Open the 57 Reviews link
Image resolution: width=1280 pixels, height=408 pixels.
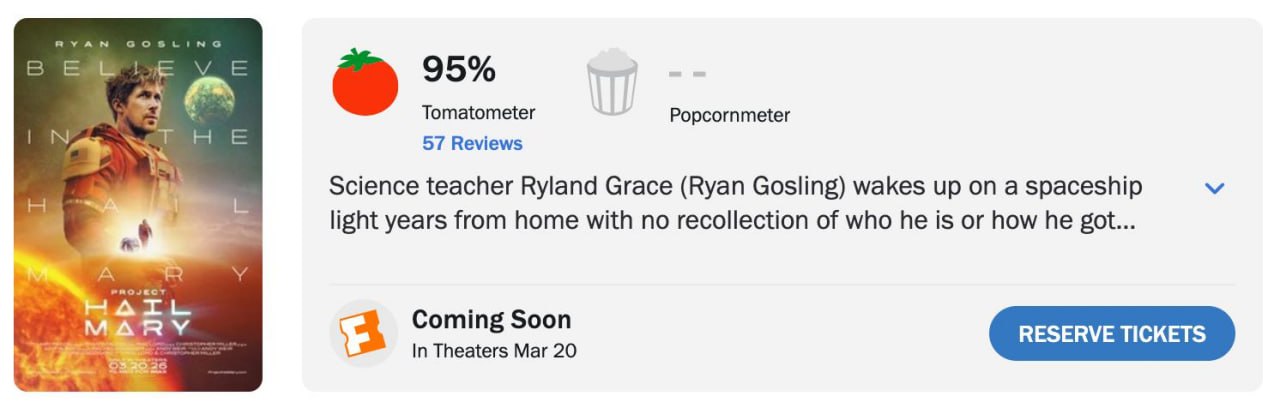tap(472, 143)
